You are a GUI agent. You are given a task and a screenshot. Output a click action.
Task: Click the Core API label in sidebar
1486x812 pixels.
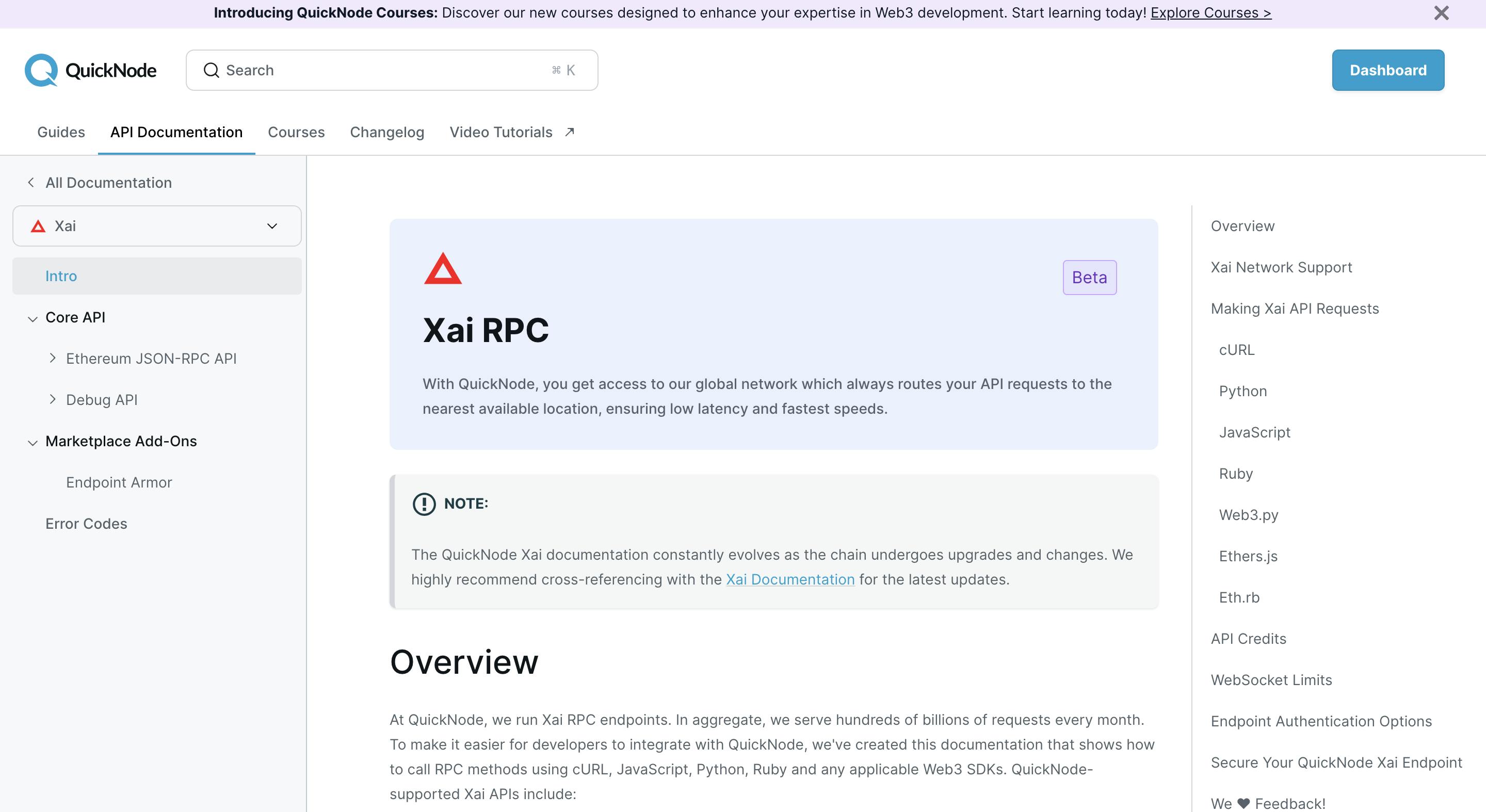[75, 317]
